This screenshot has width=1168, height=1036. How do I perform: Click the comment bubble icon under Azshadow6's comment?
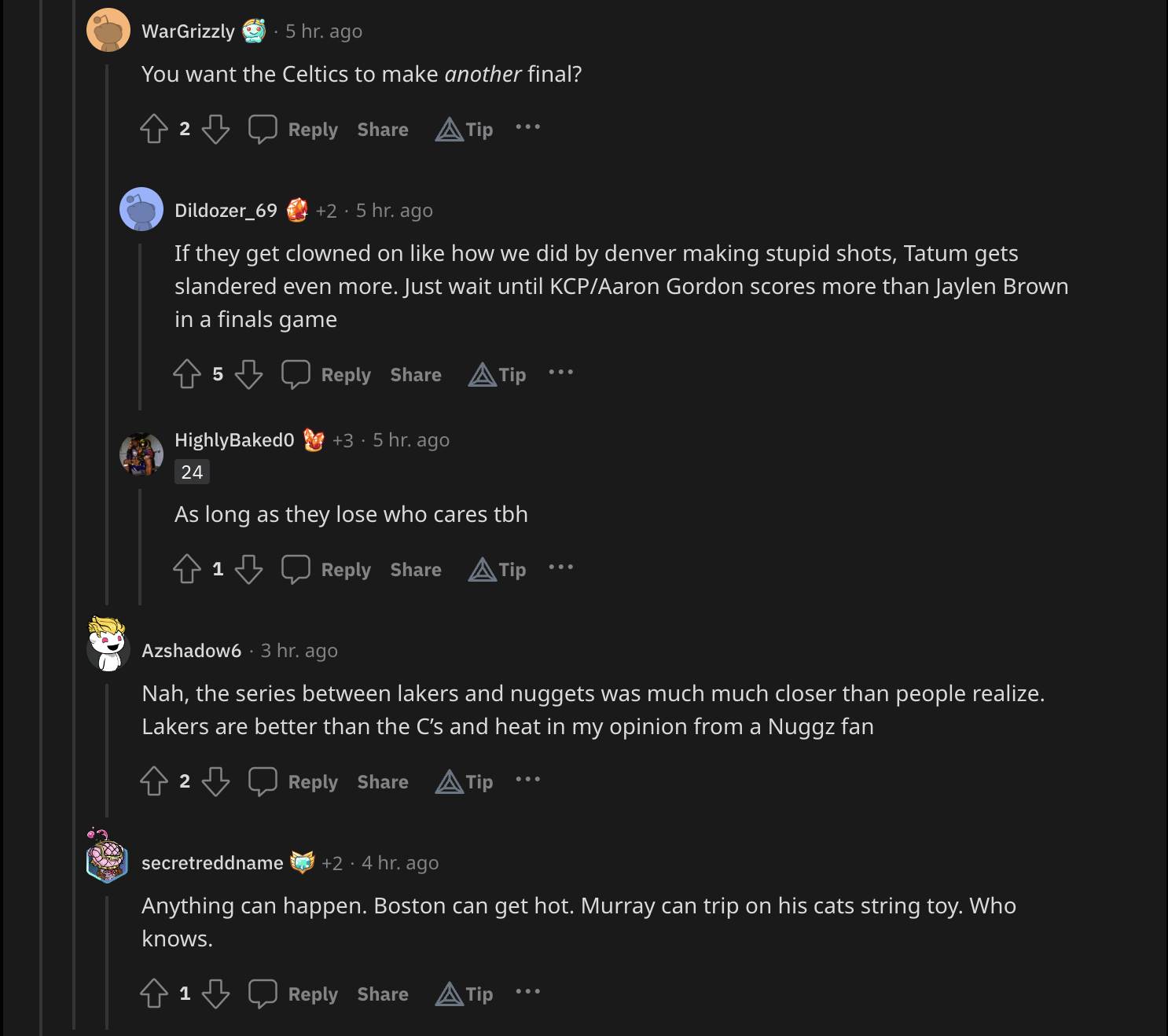(x=263, y=781)
